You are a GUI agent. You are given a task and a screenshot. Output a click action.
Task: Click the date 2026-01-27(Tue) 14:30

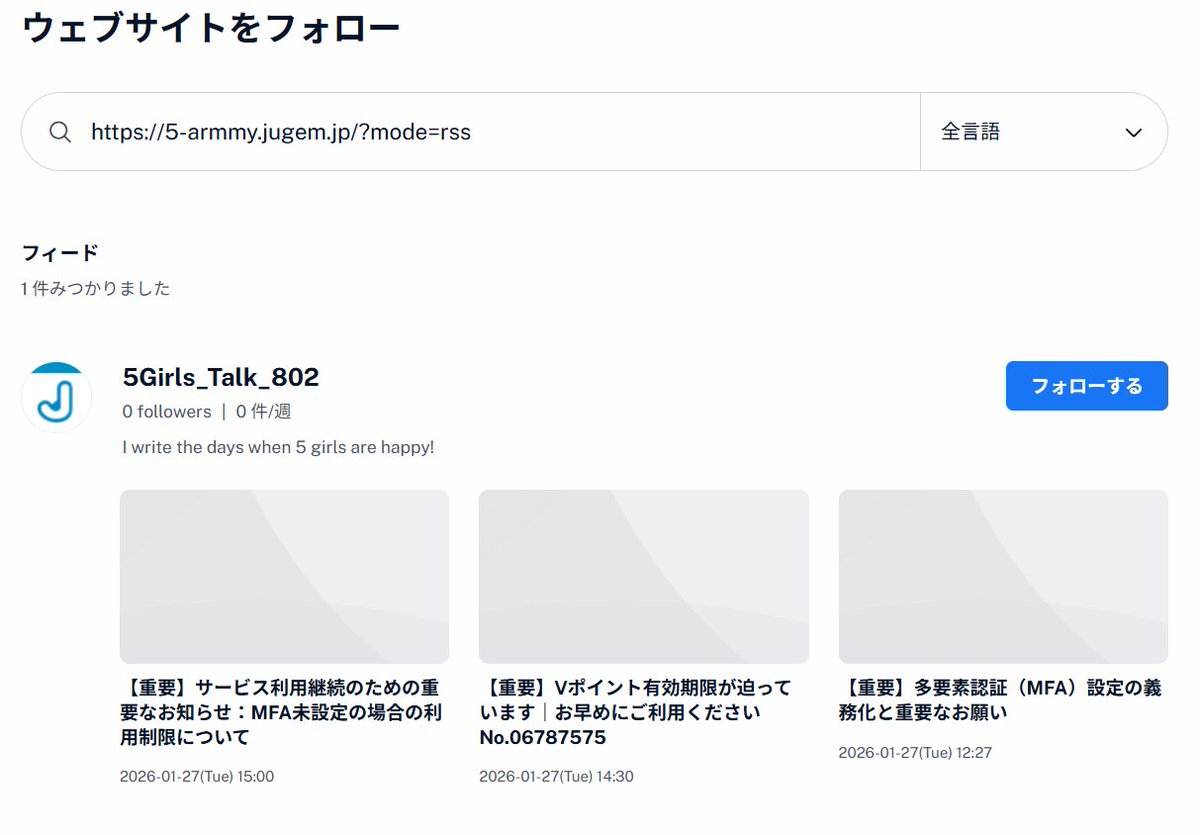[x=556, y=776]
